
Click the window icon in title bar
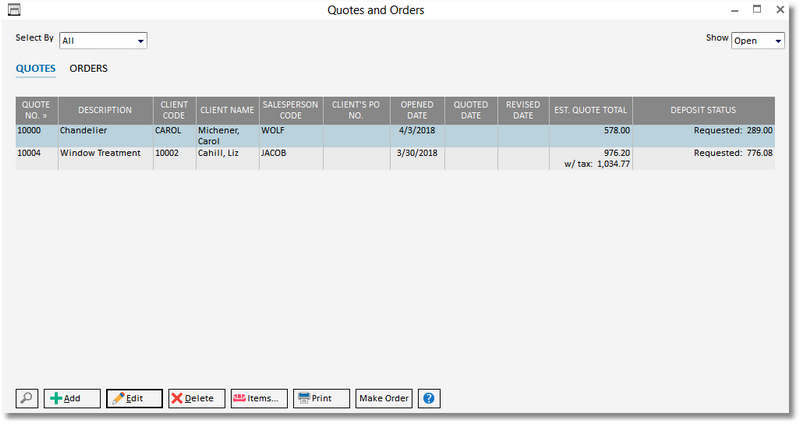click(x=14, y=9)
